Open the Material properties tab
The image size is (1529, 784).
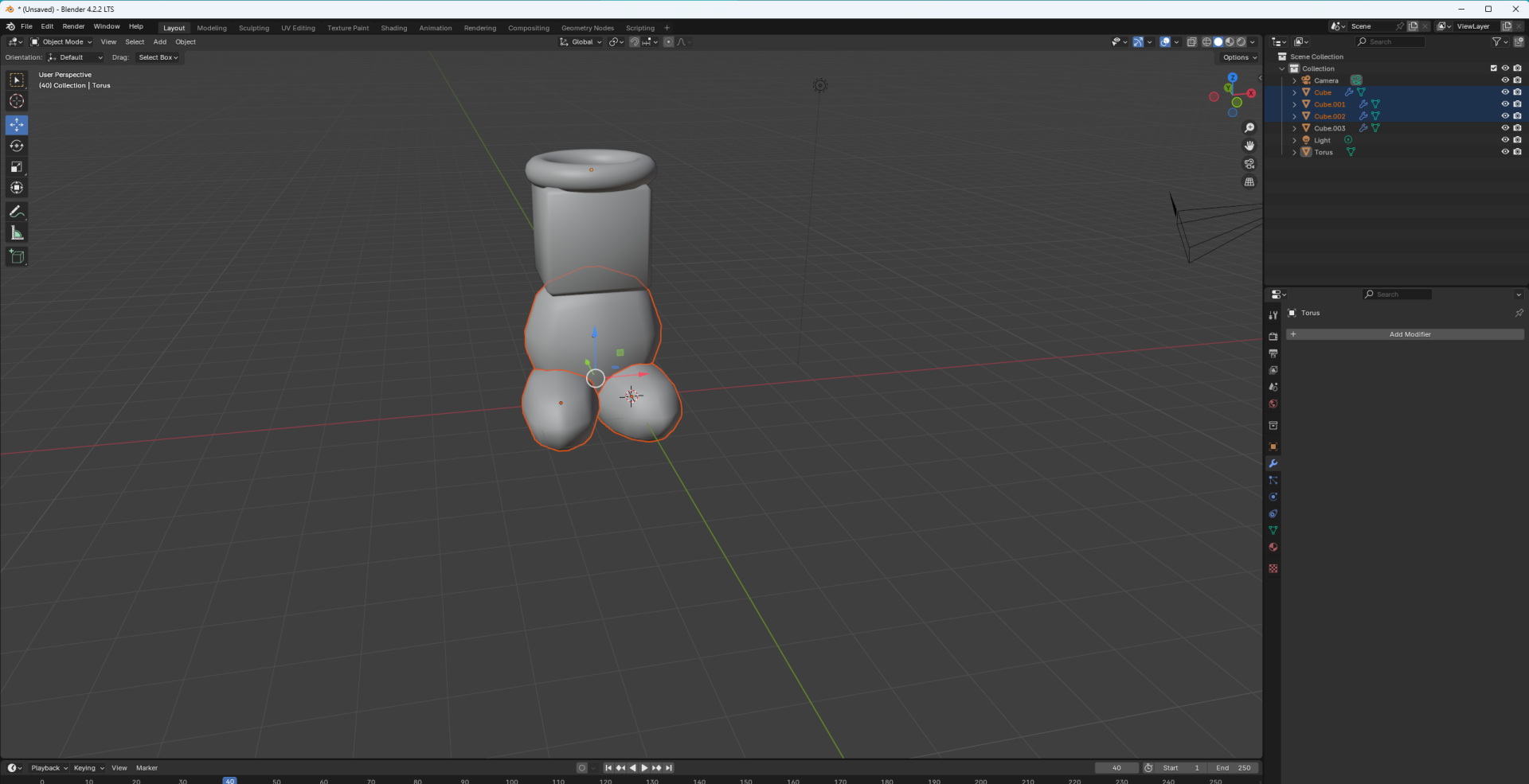pyautogui.click(x=1273, y=548)
